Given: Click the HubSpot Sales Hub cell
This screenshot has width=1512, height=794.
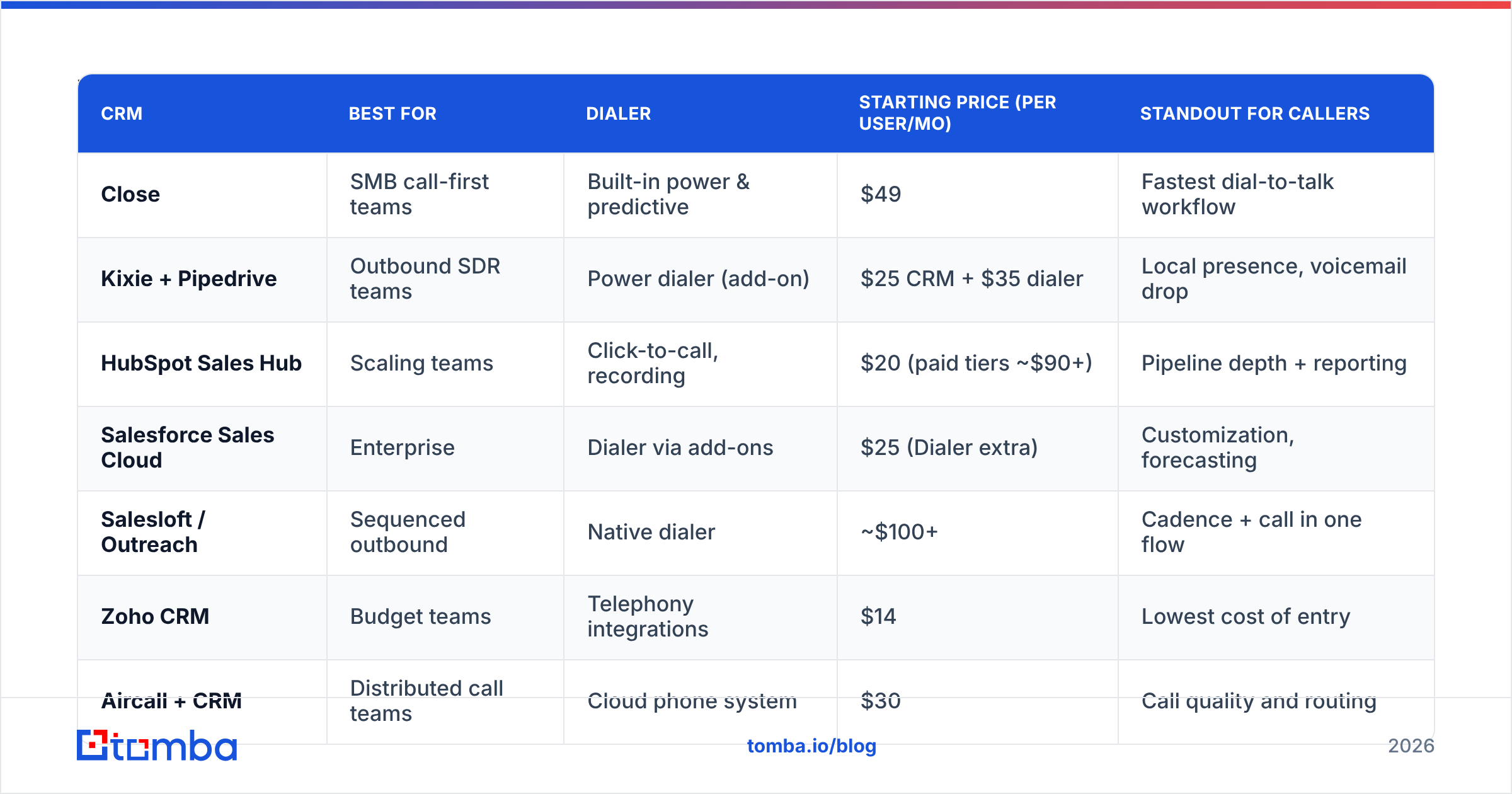Looking at the screenshot, I should click(202, 364).
